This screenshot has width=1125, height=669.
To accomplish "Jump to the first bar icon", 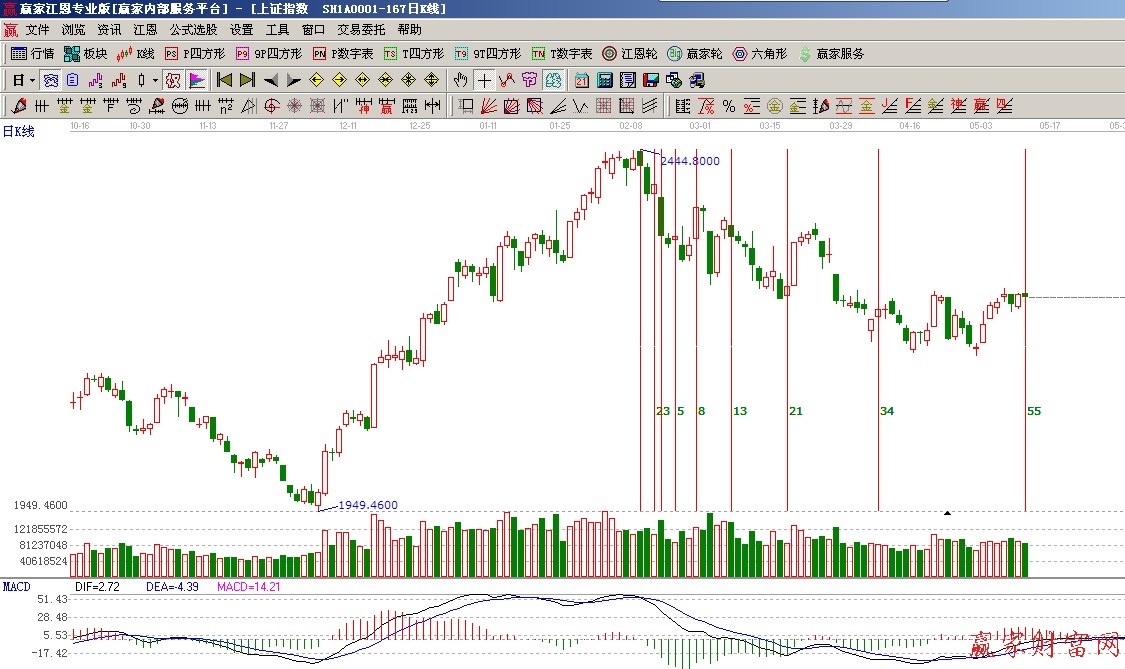I will point(225,80).
